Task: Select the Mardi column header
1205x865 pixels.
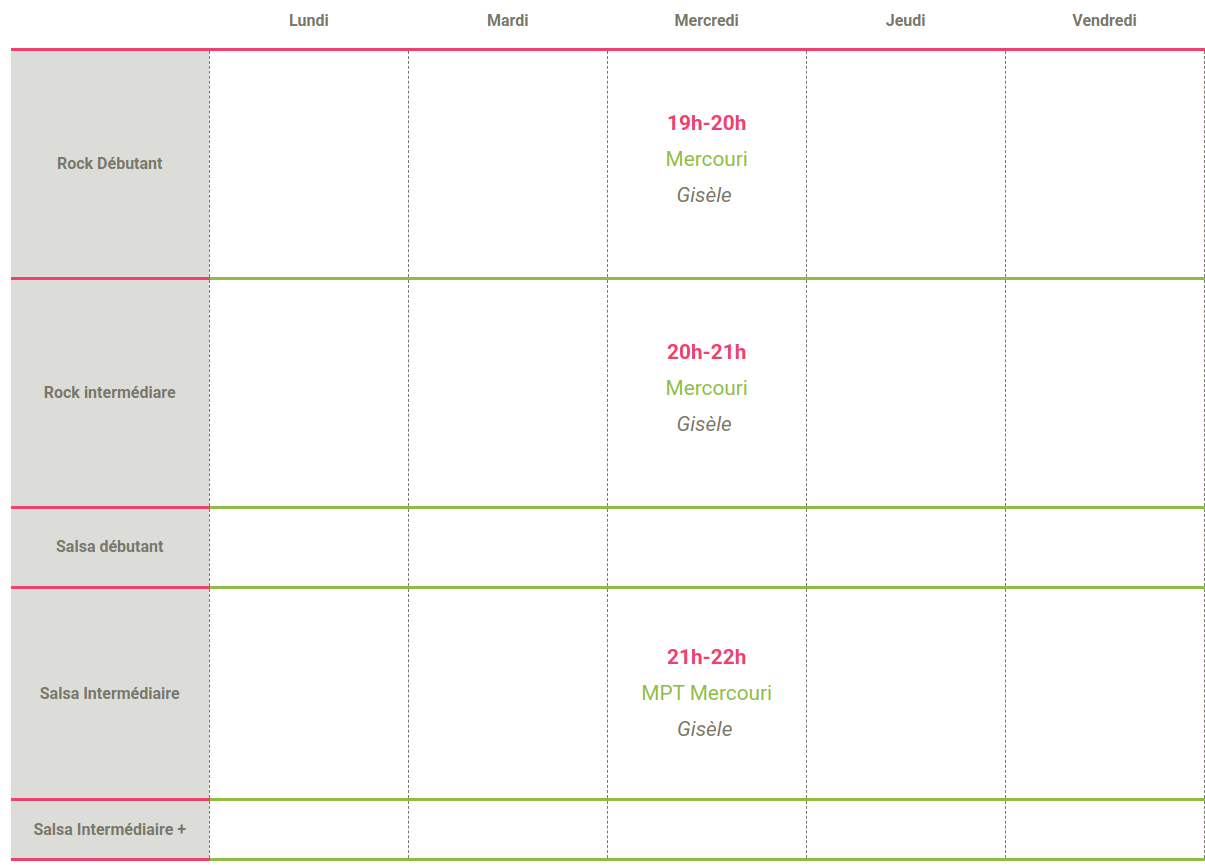Action: 507,20
